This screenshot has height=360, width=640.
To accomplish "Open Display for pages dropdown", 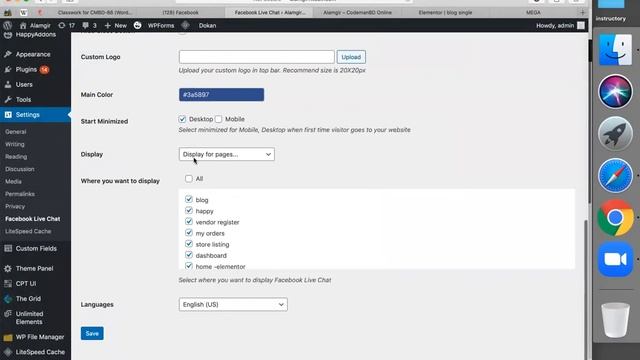I will pyautogui.click(x=227, y=154).
